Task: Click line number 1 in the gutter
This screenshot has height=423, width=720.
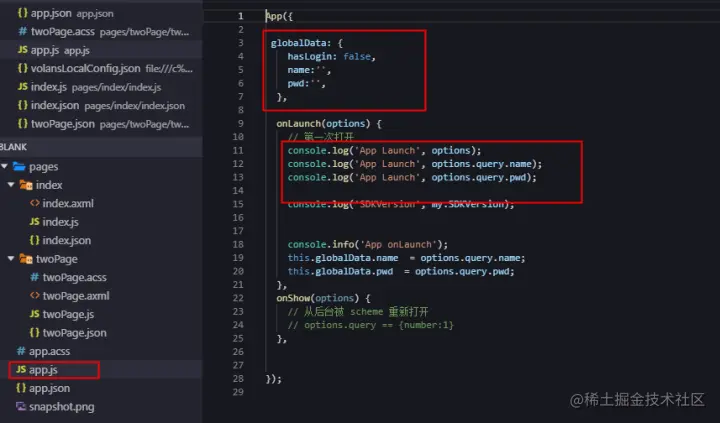Action: tap(241, 16)
